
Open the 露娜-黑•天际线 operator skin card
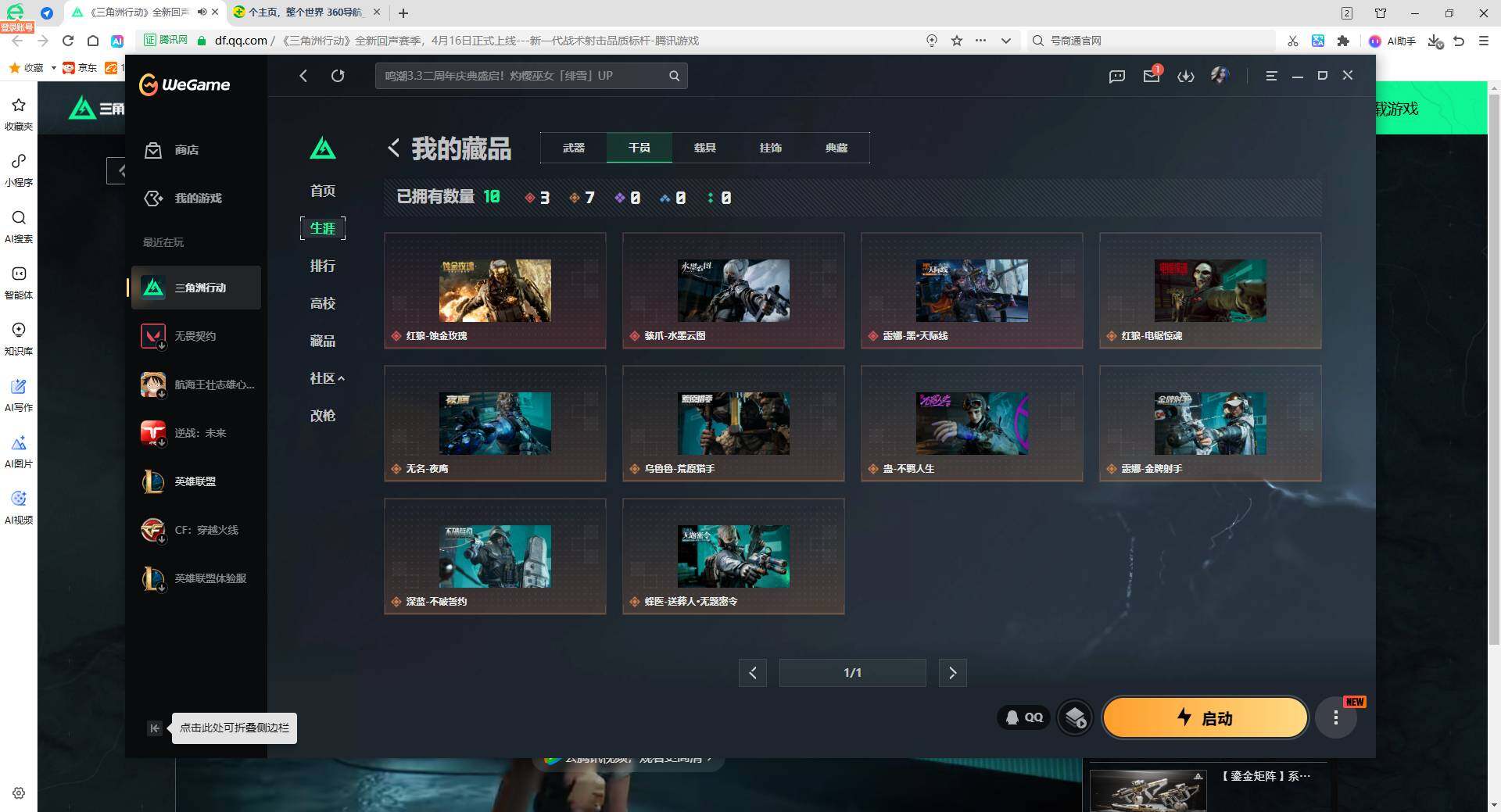tap(972, 291)
